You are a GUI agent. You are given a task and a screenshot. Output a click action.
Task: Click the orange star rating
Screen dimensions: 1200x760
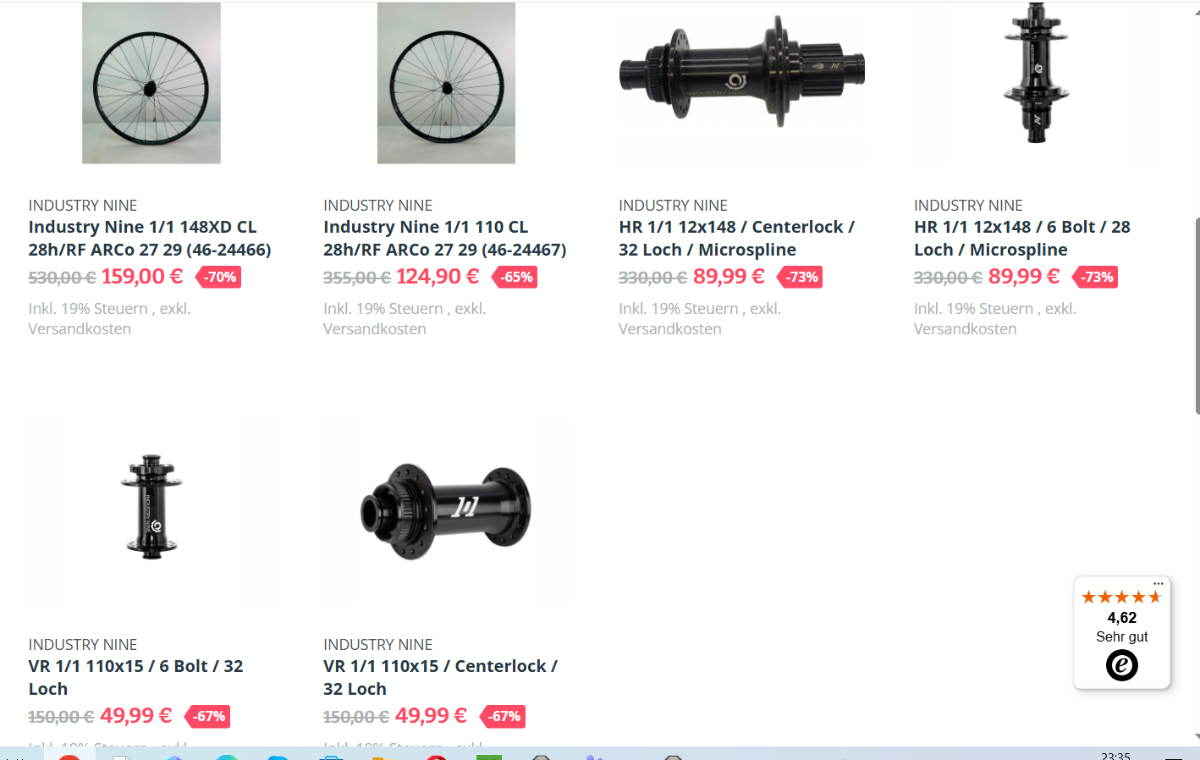tap(1122, 597)
